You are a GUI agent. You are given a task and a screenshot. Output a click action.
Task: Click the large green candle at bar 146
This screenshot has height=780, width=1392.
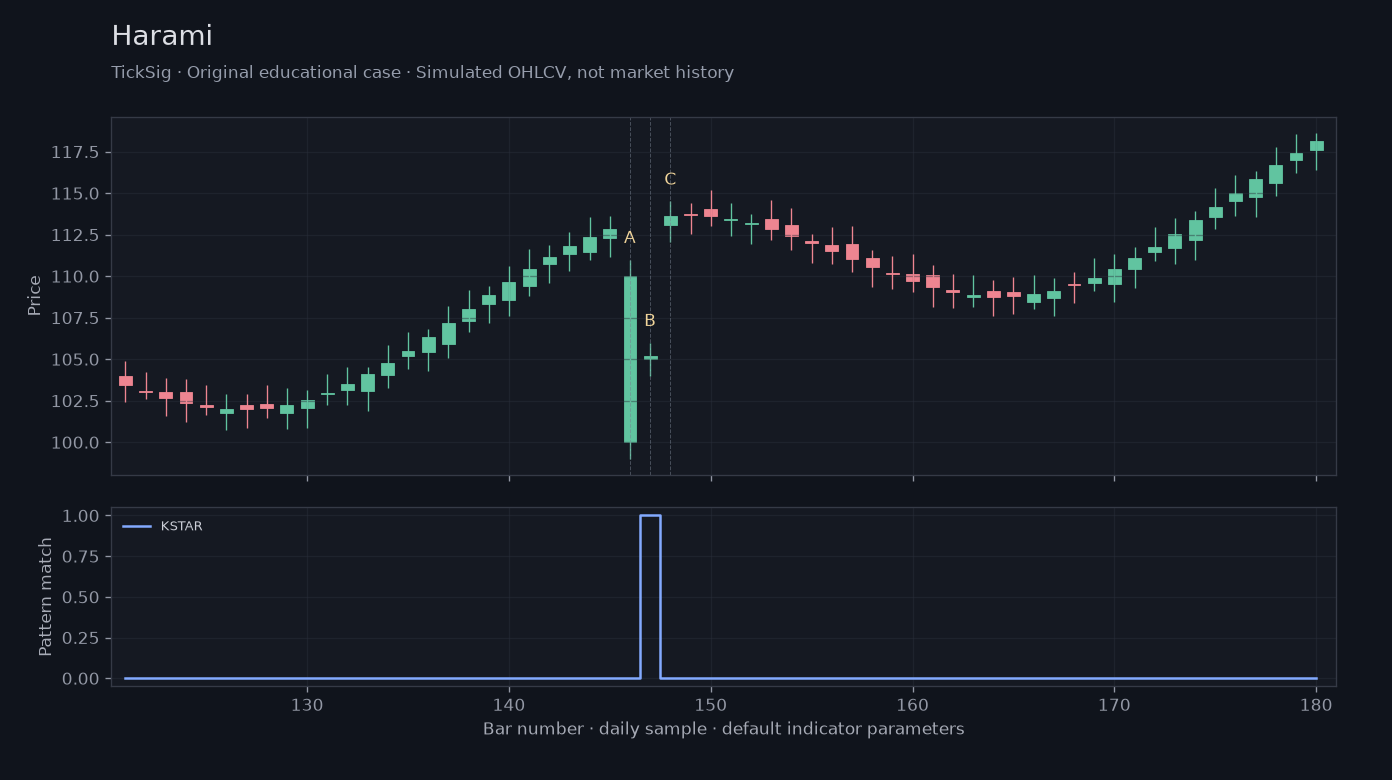tap(630, 359)
